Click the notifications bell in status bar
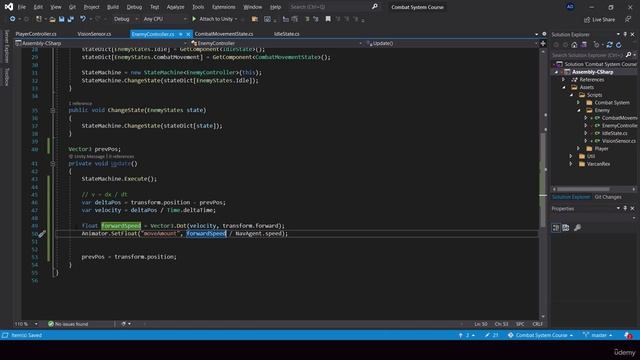 coord(629,335)
